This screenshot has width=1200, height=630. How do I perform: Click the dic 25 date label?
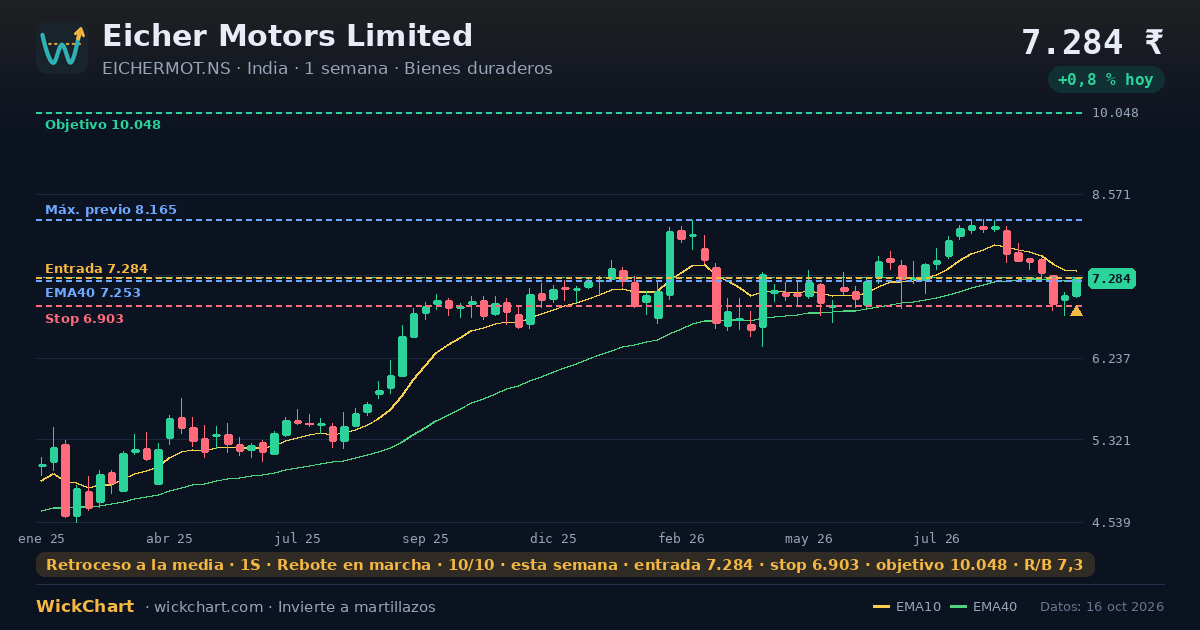click(554, 538)
